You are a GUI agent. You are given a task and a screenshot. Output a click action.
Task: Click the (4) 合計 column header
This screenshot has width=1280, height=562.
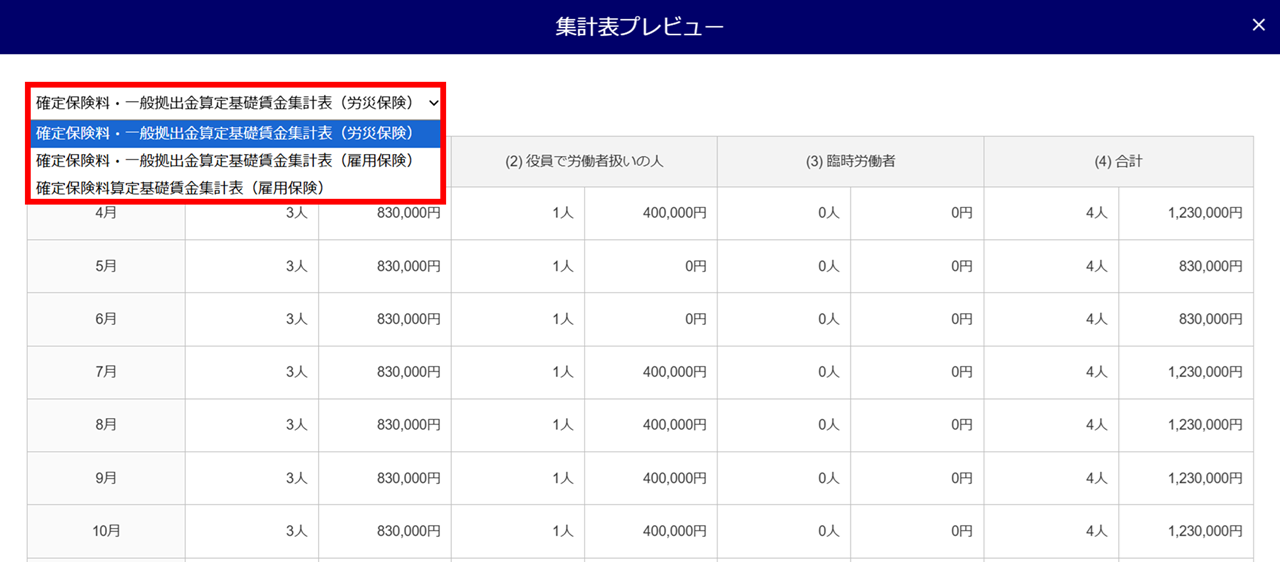coord(1118,161)
